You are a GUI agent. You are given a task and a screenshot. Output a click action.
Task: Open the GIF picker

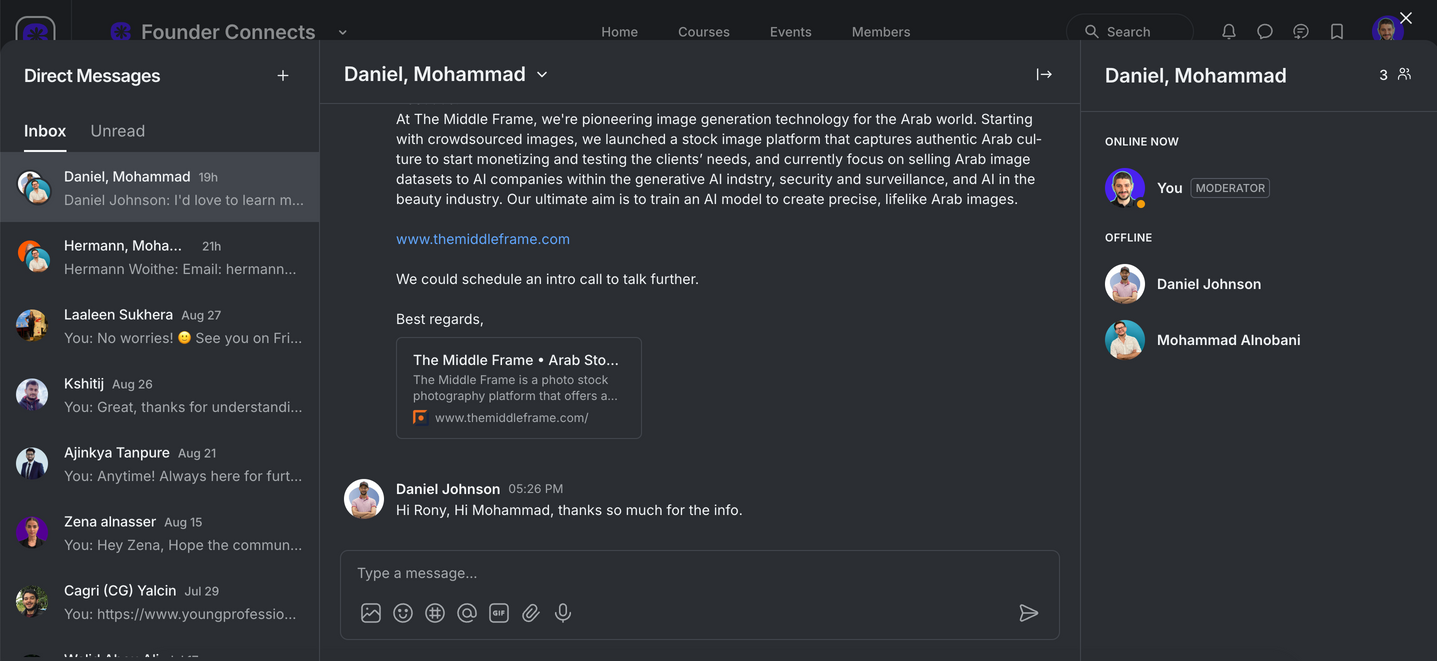click(499, 613)
